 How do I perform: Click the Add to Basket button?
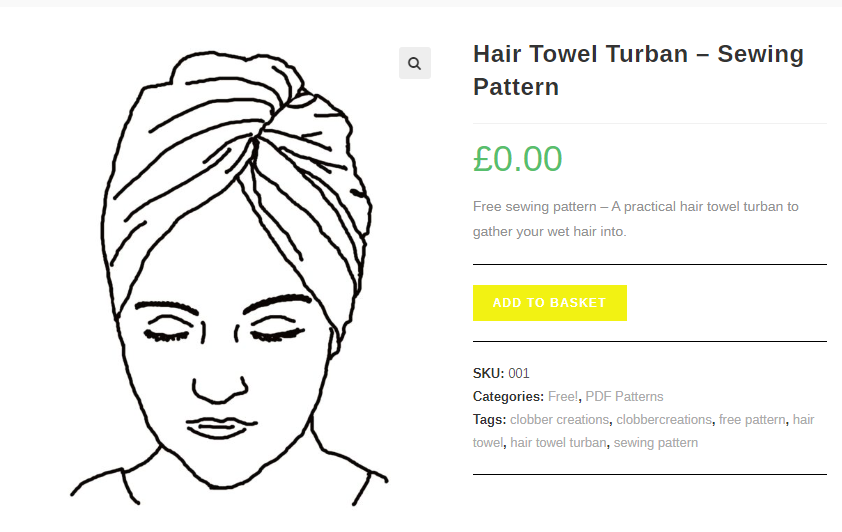coord(549,303)
